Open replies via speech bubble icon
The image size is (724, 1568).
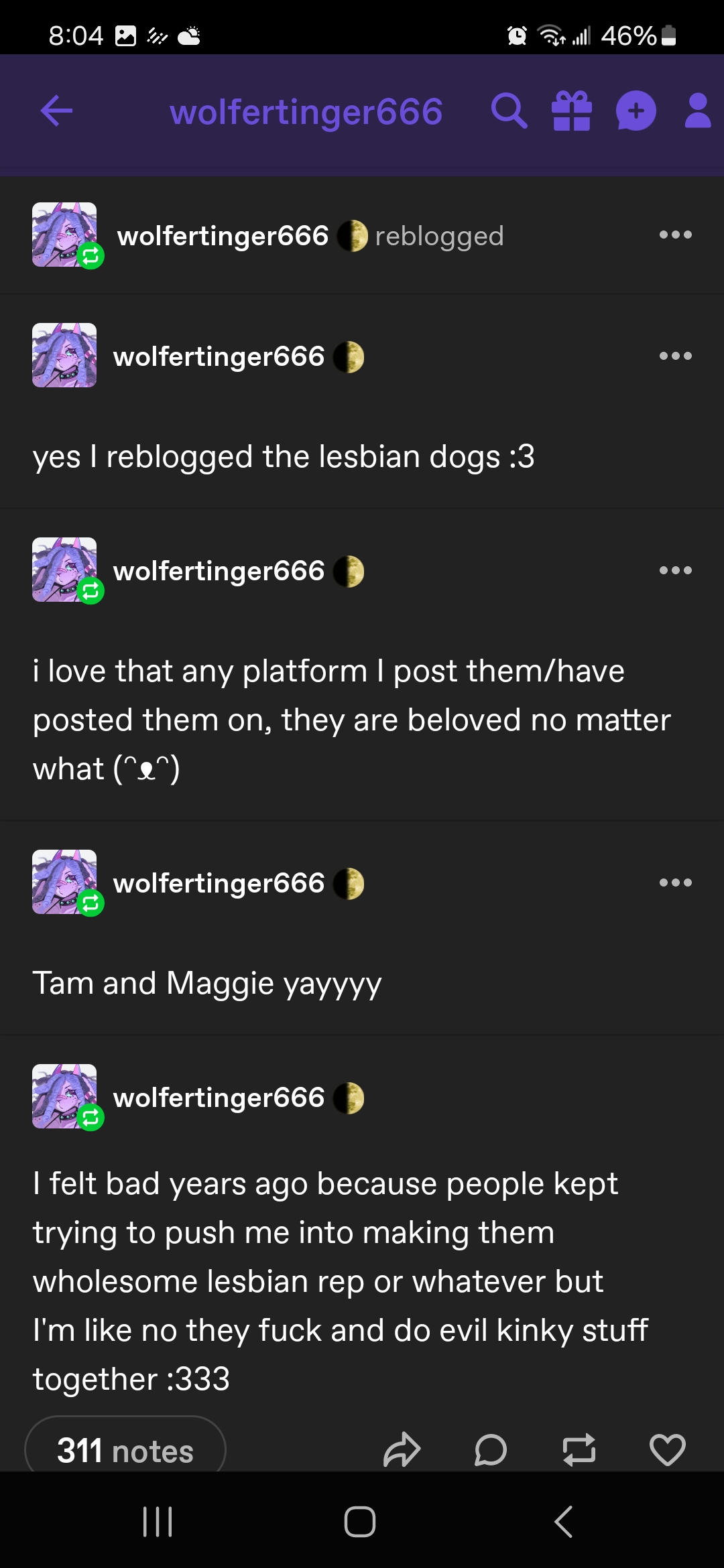(x=491, y=1450)
